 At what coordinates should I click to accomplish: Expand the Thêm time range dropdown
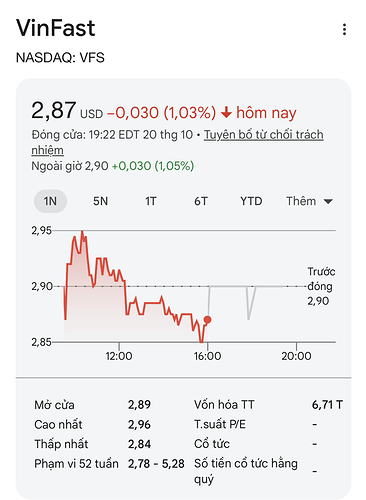[x=309, y=201]
